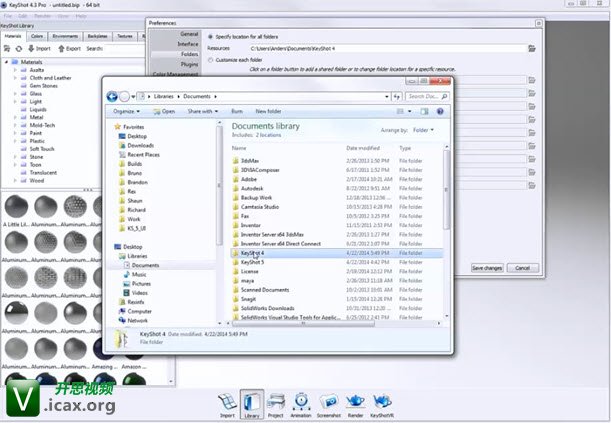Select 'Specify location for all folders' option
Viewport: 611px width, 423px height.
210,36
